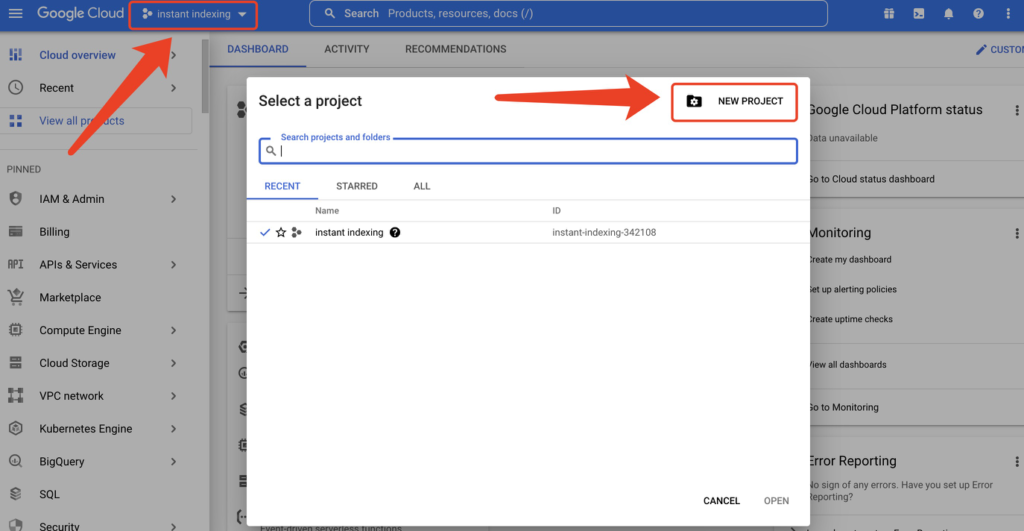
Task: Select the STARRED tab in dialog
Action: 357,186
